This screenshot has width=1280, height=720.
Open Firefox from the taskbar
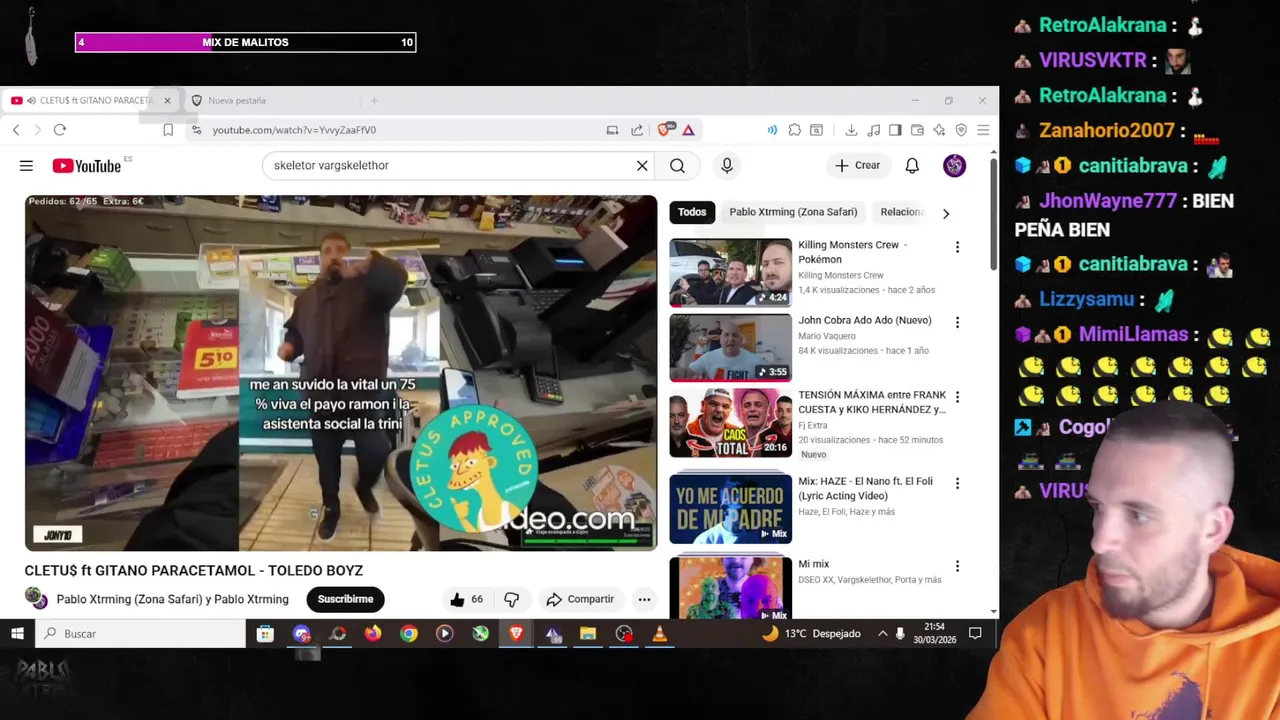[373, 633]
